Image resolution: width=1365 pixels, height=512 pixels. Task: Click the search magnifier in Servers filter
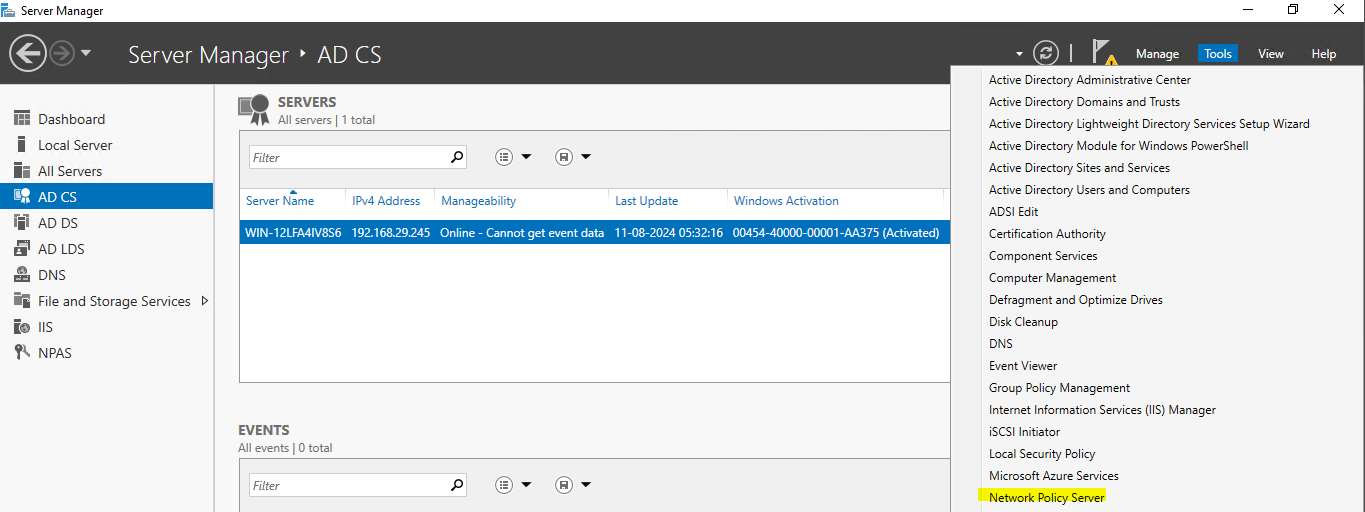tap(457, 157)
